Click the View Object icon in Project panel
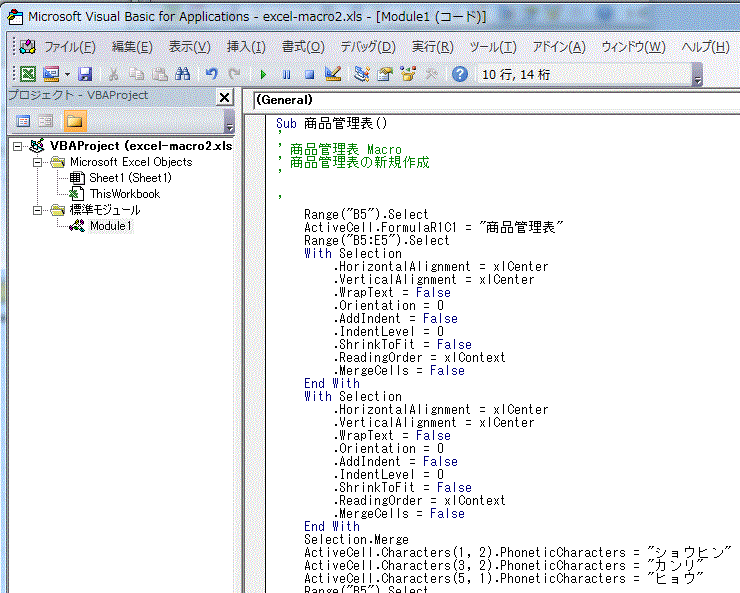Image resolution: width=740 pixels, height=593 pixels. pyautogui.click(x=46, y=122)
